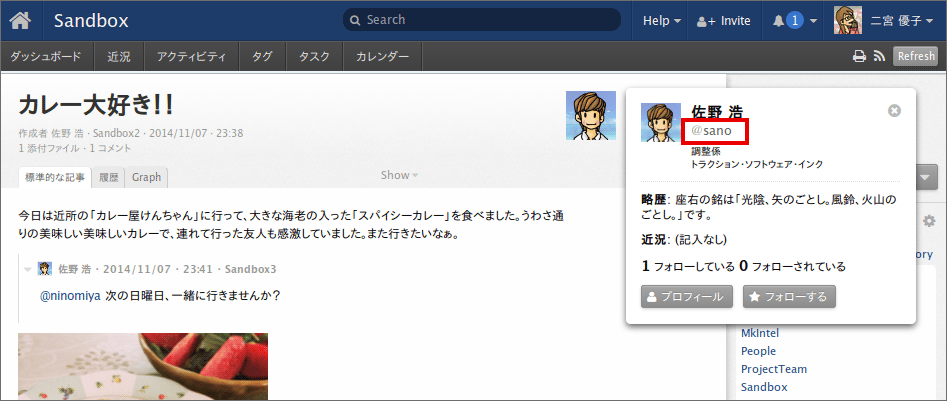Click the 1 添付ファイル・1 コメント line
947x401 pixels.
(x=75, y=148)
